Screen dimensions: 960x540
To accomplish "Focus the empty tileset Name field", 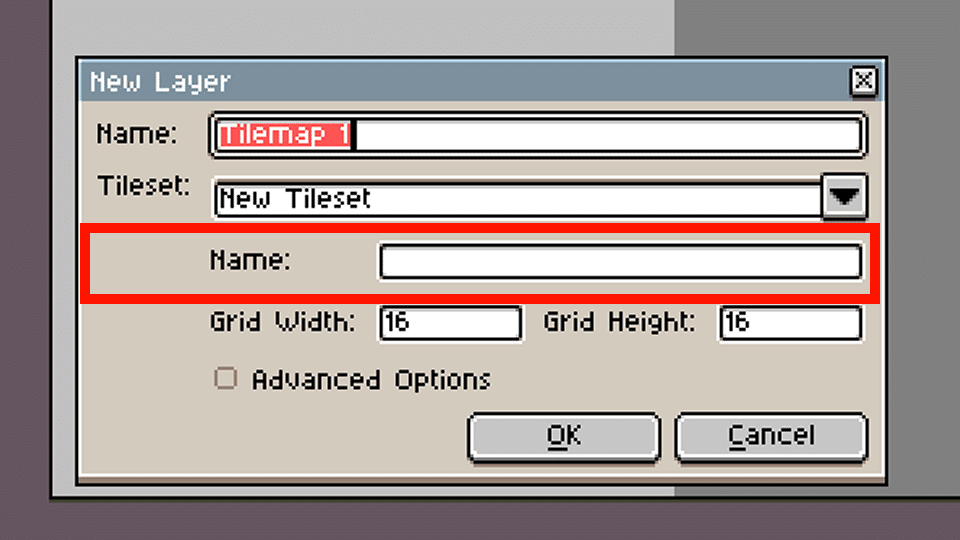I will click(x=621, y=261).
